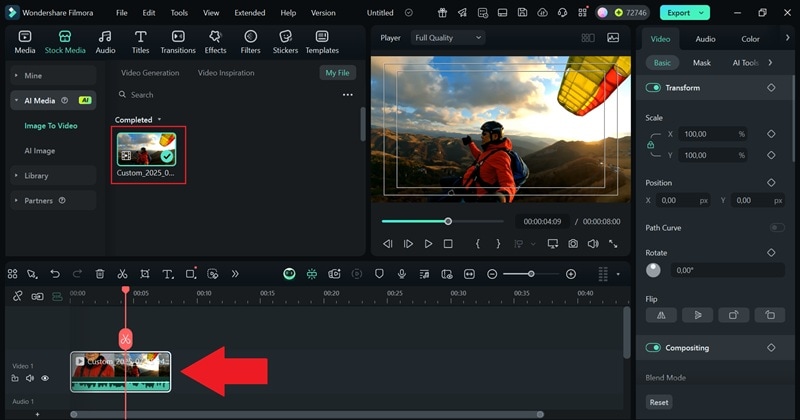The image size is (800, 420).
Task: Open the File menu
Action: pyautogui.click(x=121, y=13)
